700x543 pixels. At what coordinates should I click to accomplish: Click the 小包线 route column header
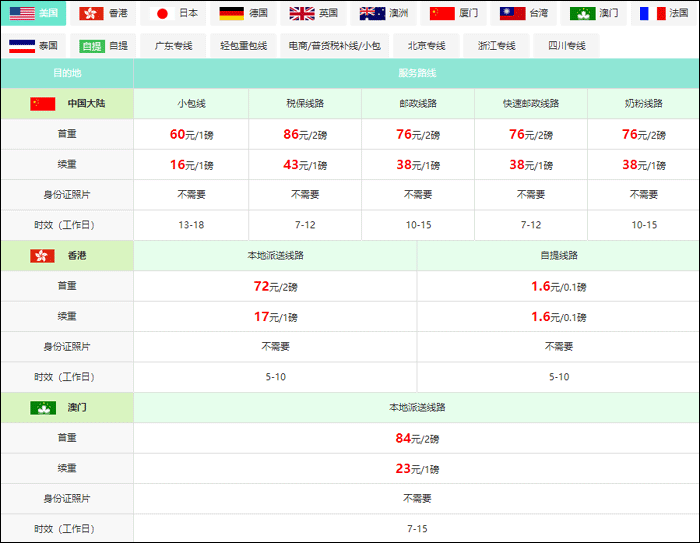pos(191,104)
